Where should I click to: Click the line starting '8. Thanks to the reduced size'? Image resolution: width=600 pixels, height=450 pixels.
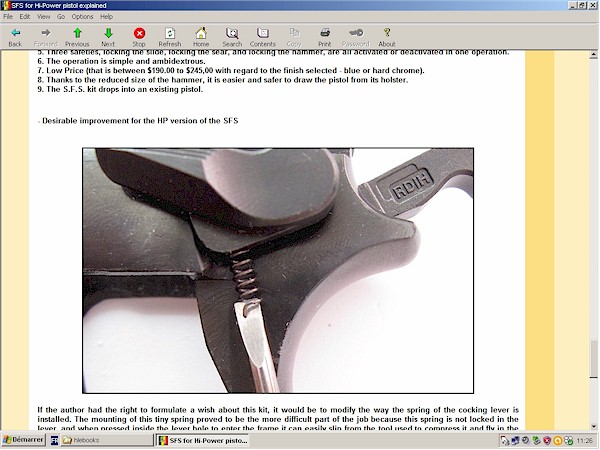(x=223, y=80)
